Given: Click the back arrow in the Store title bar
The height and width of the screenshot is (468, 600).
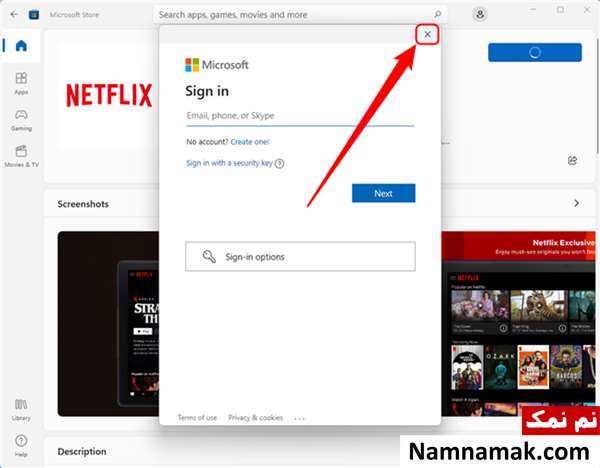Looking at the screenshot, I should point(14,15).
